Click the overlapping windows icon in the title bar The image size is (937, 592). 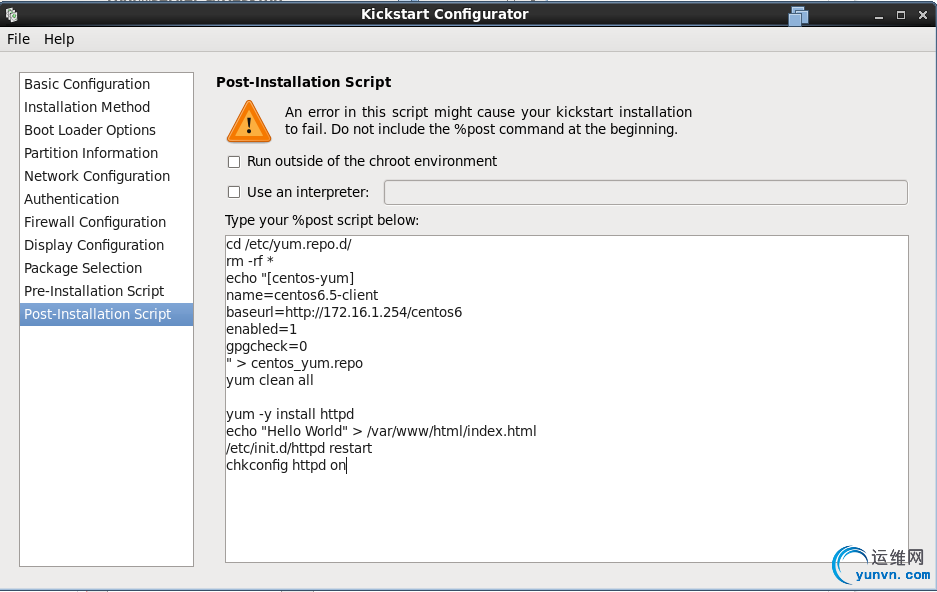(797, 15)
